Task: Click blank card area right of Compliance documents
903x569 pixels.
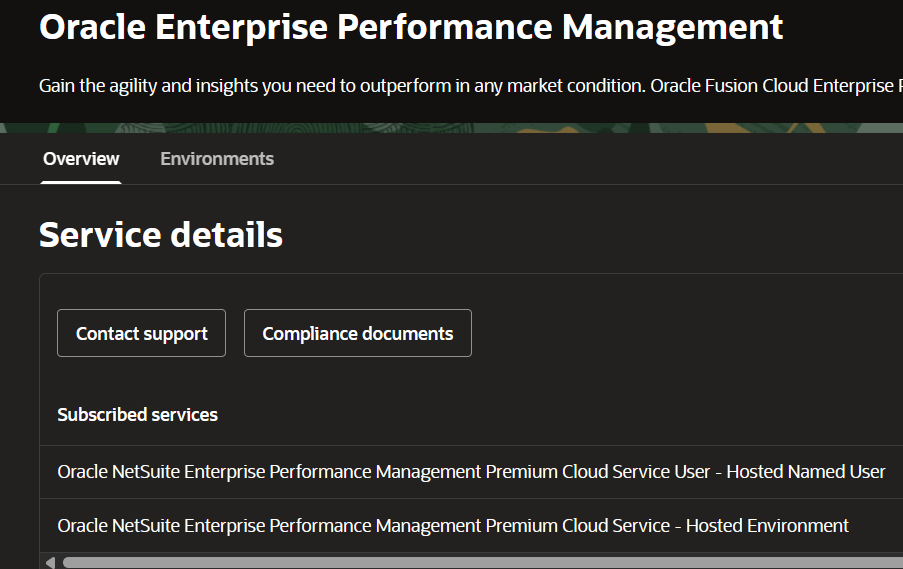Action: (680, 333)
